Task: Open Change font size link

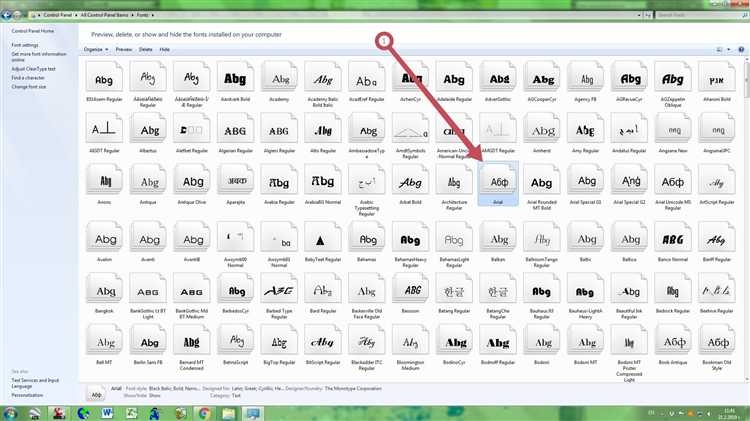Action: (29, 87)
